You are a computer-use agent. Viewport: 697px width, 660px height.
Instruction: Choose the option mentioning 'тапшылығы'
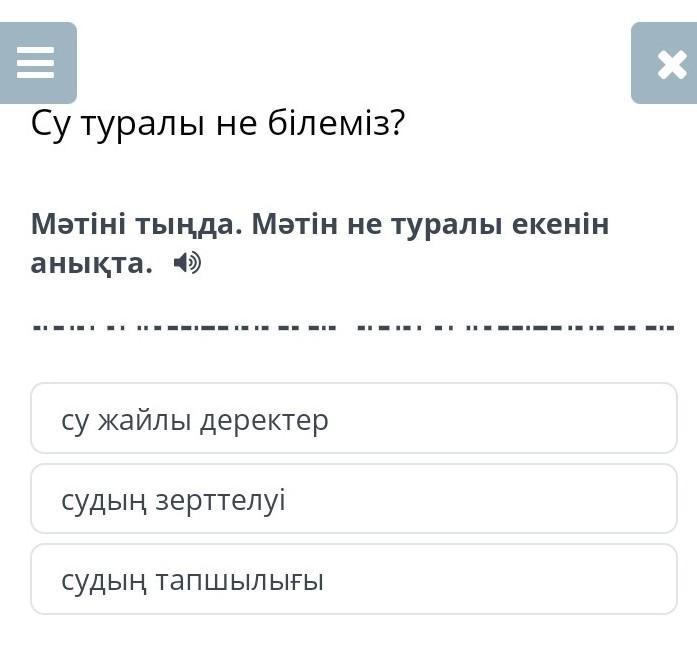354,579
